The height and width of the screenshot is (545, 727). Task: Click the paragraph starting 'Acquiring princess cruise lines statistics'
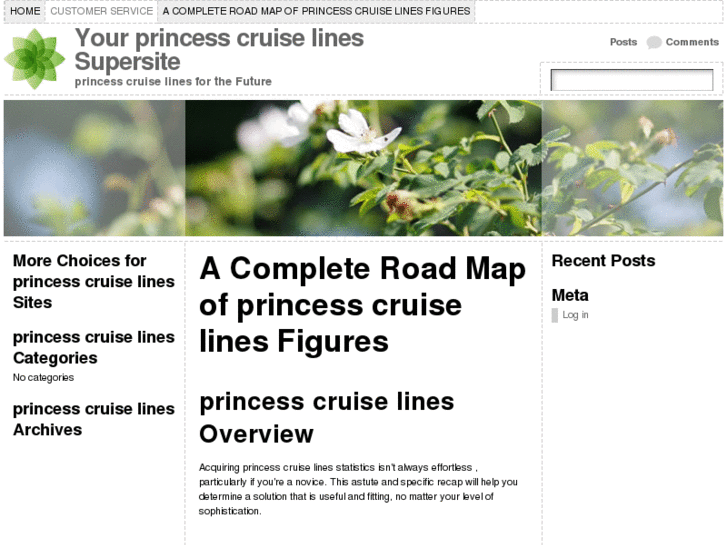(x=358, y=489)
